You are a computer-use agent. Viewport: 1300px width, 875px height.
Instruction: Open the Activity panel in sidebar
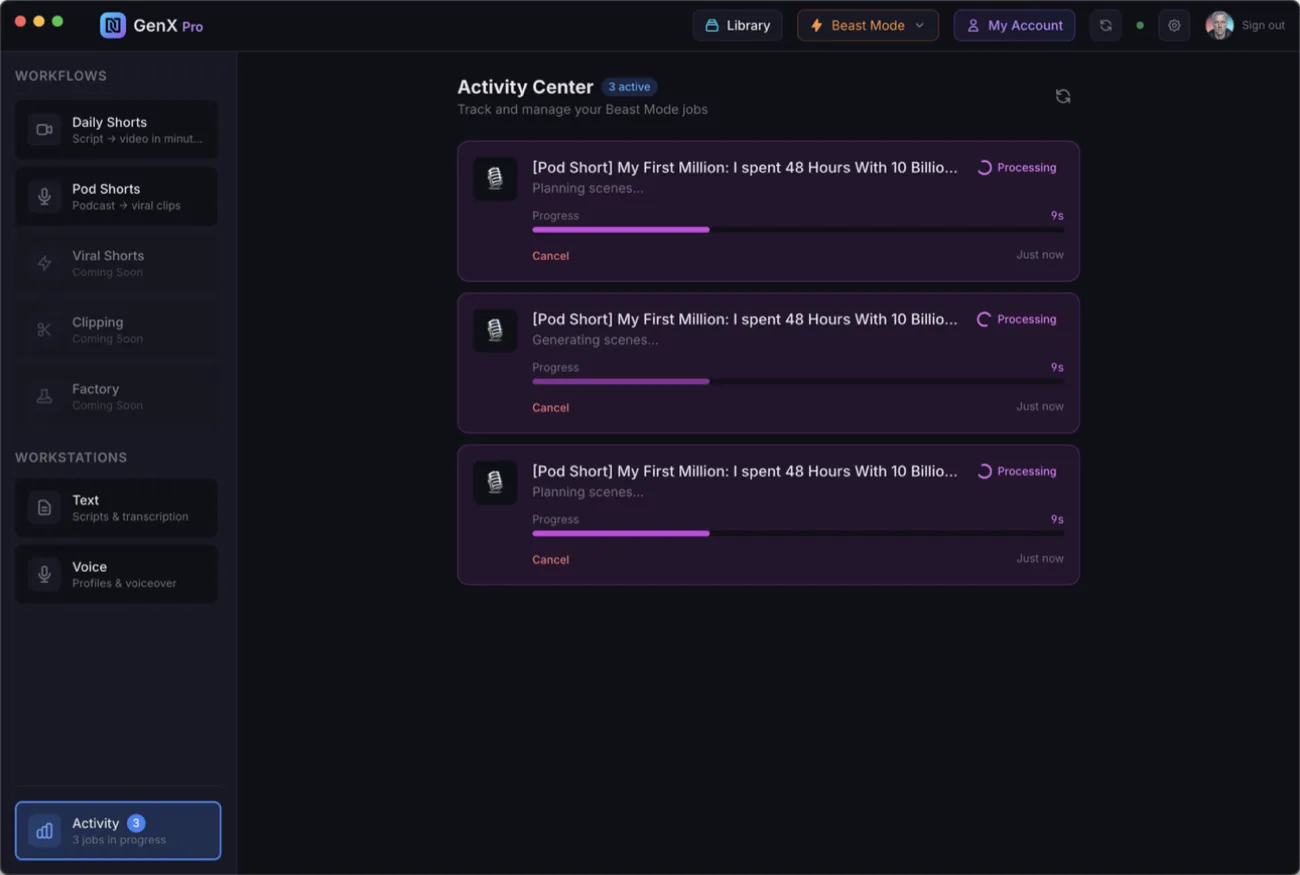(118, 830)
